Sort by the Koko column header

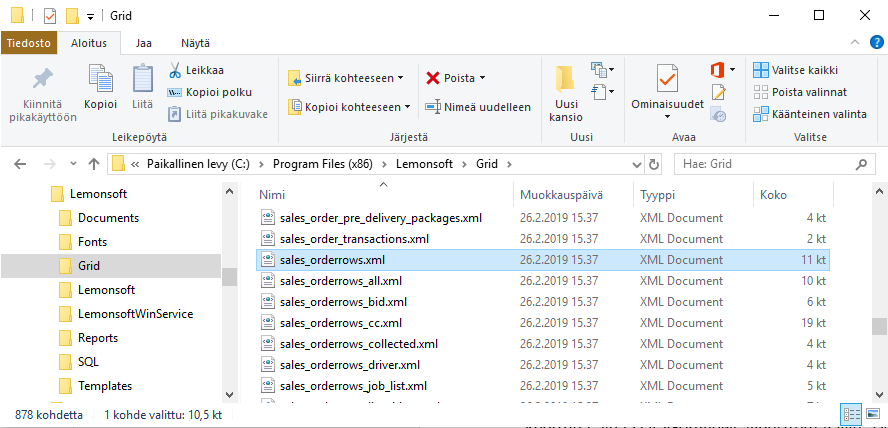(793, 195)
